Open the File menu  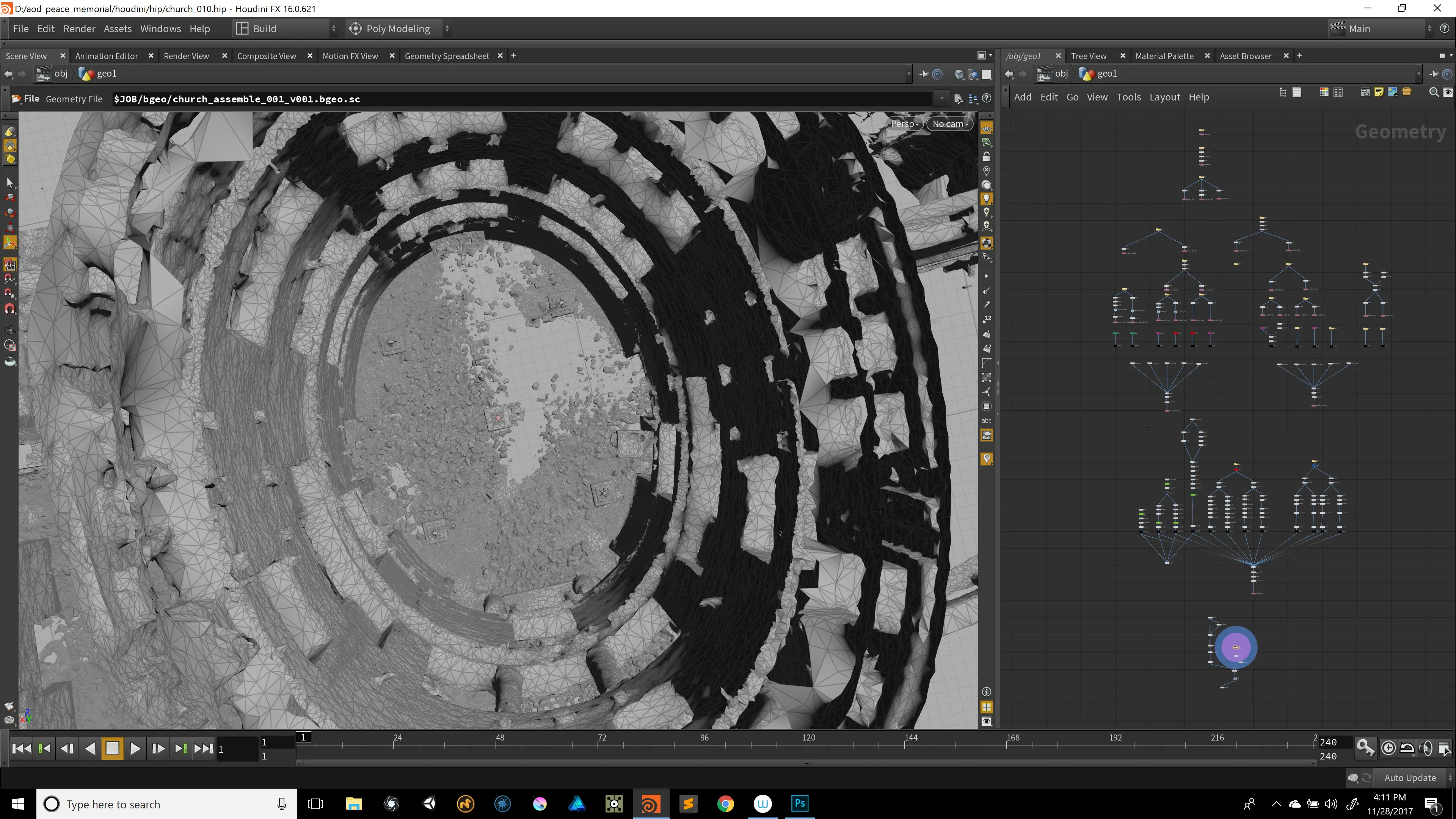click(21, 29)
